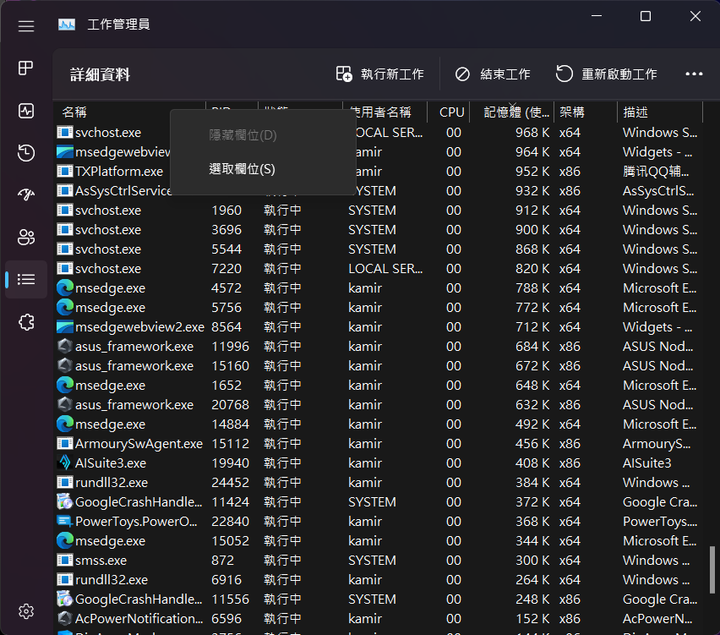Click the run new task icon
This screenshot has width=720, height=635.
pos(344,73)
